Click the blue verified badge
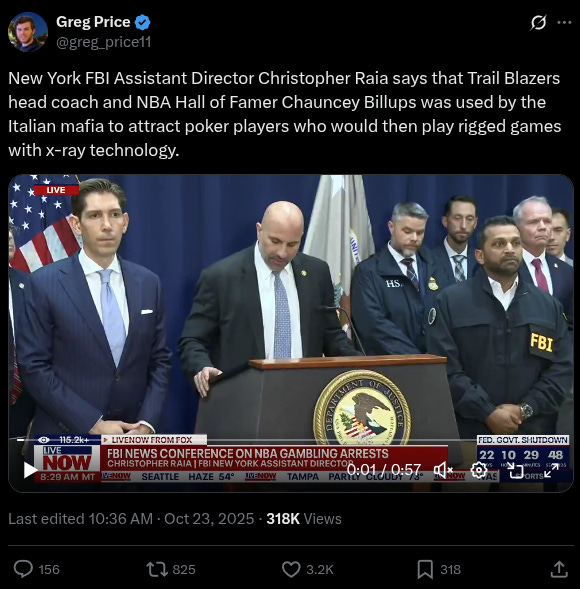Screen dimensions: 580x589 coord(142,23)
